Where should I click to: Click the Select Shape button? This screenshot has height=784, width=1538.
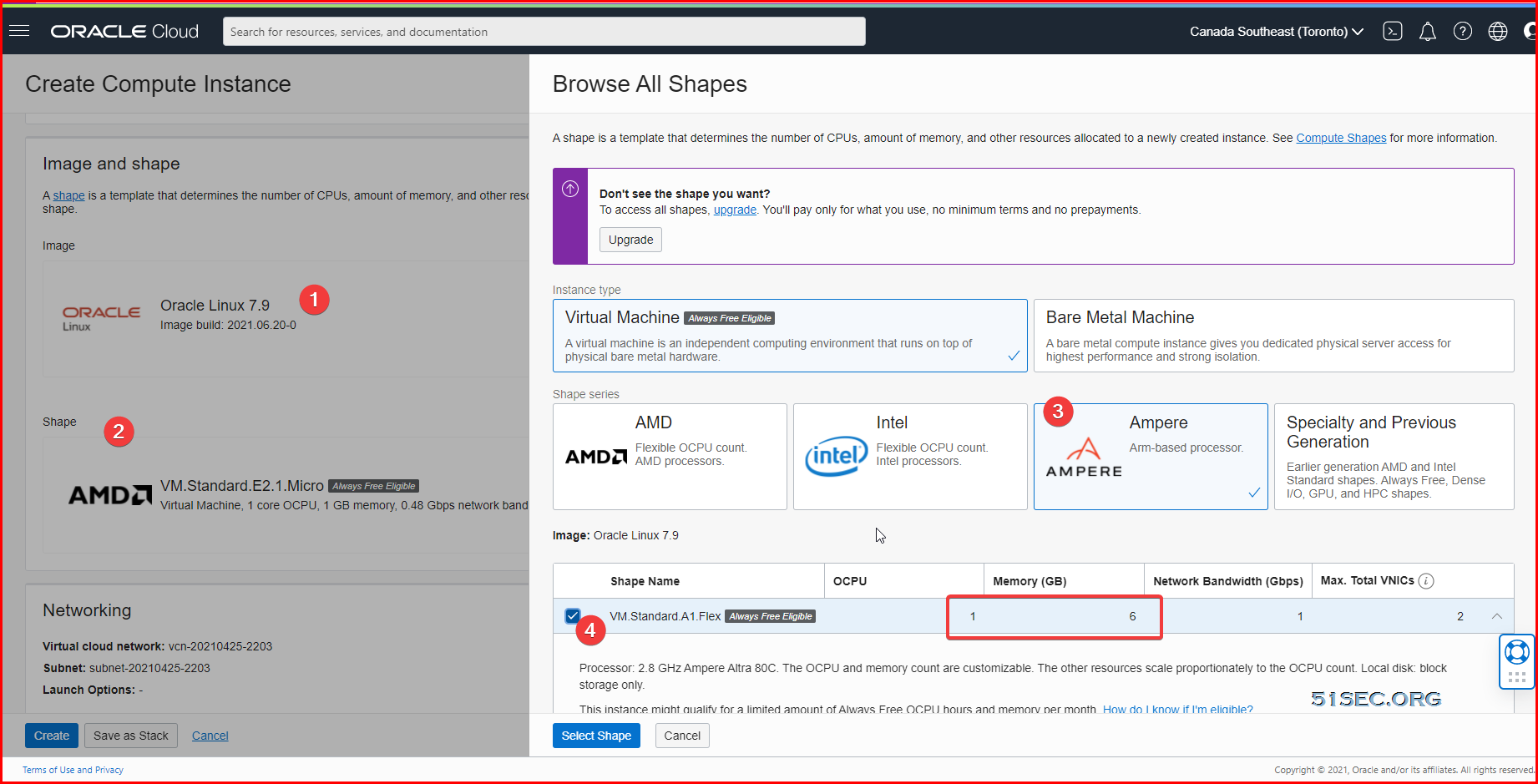pos(596,736)
